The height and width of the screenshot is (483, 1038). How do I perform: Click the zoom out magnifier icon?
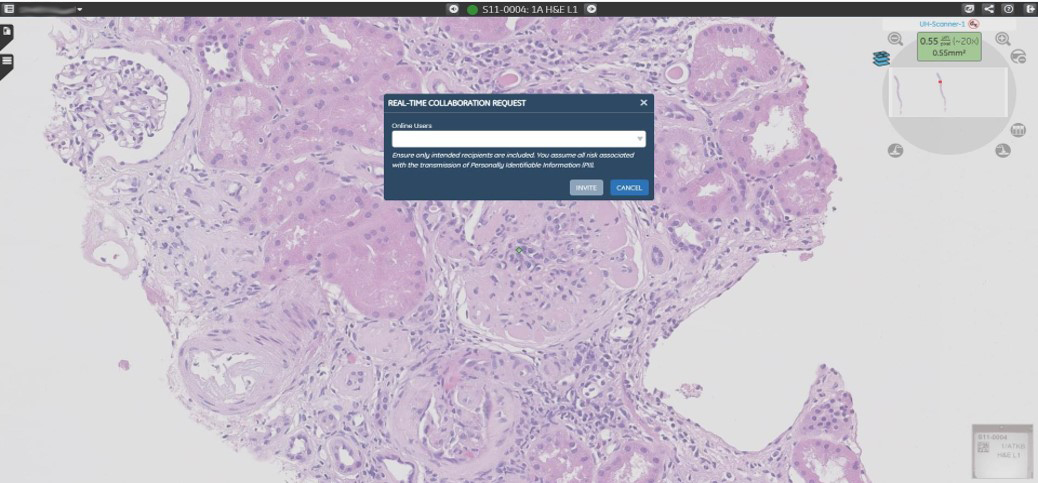pyautogui.click(x=895, y=39)
